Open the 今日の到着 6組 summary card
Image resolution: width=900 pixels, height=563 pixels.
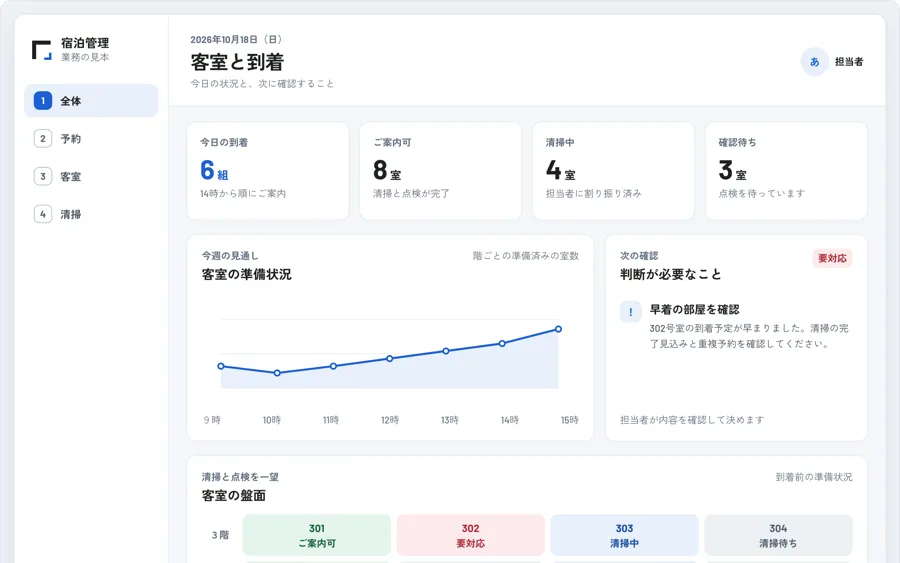pyautogui.click(x=268, y=171)
